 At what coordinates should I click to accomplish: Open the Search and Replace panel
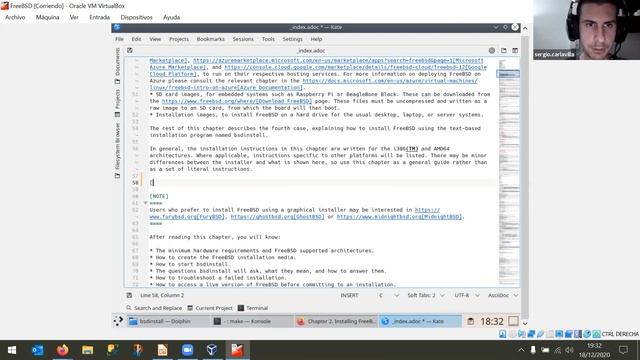154,308
